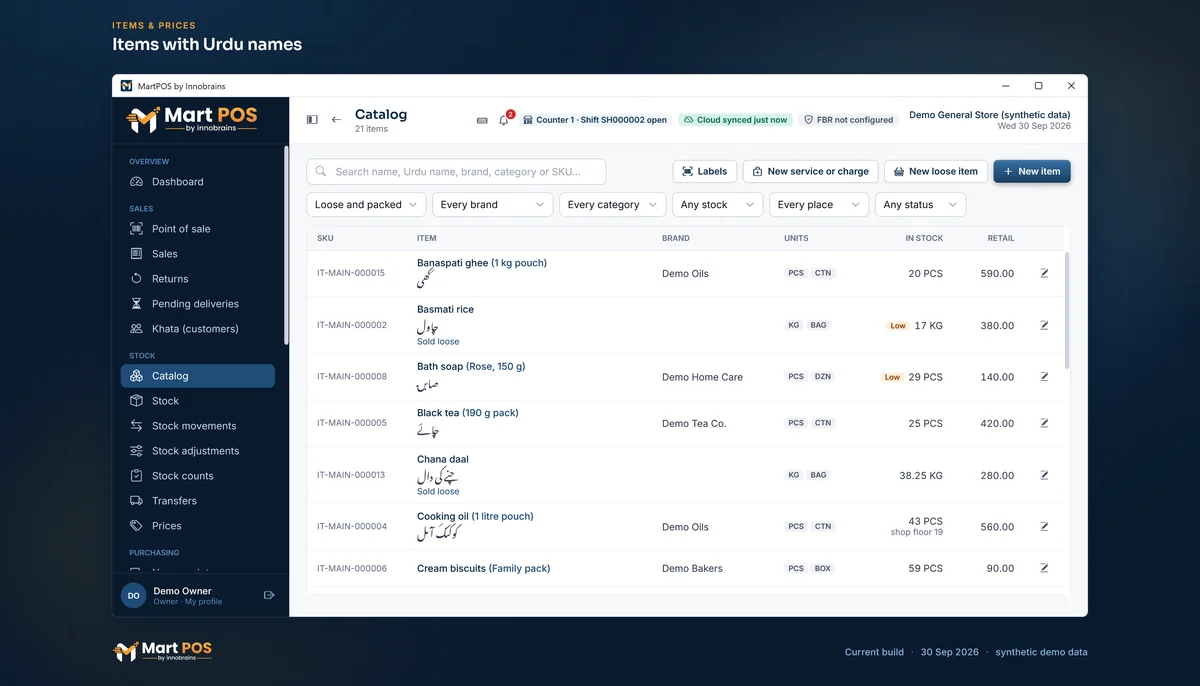1200x686 pixels.
Task: Open Khata (customers) page
Action: pos(198,329)
